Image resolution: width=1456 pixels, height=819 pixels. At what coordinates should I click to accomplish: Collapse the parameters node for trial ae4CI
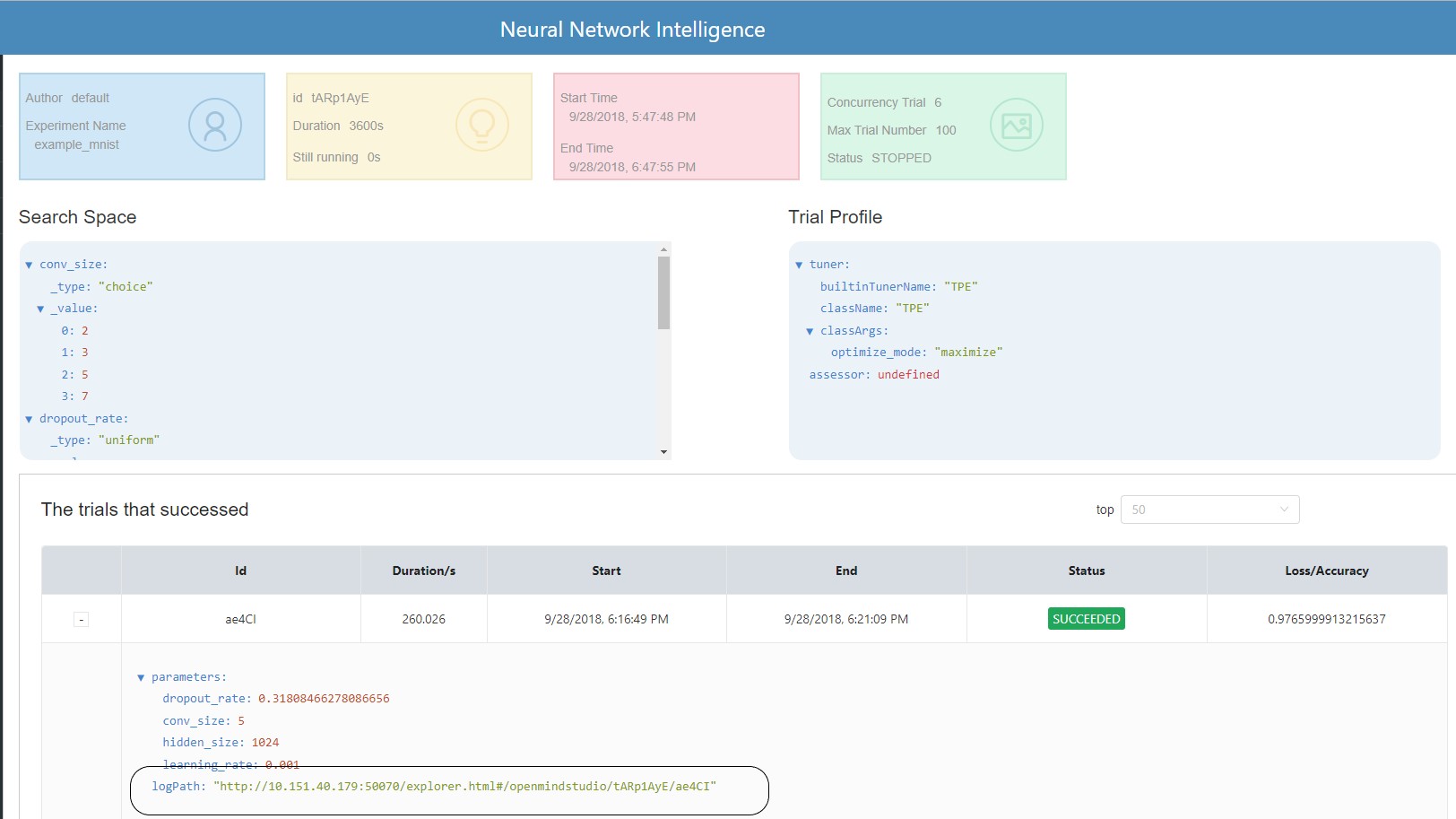coord(141,677)
